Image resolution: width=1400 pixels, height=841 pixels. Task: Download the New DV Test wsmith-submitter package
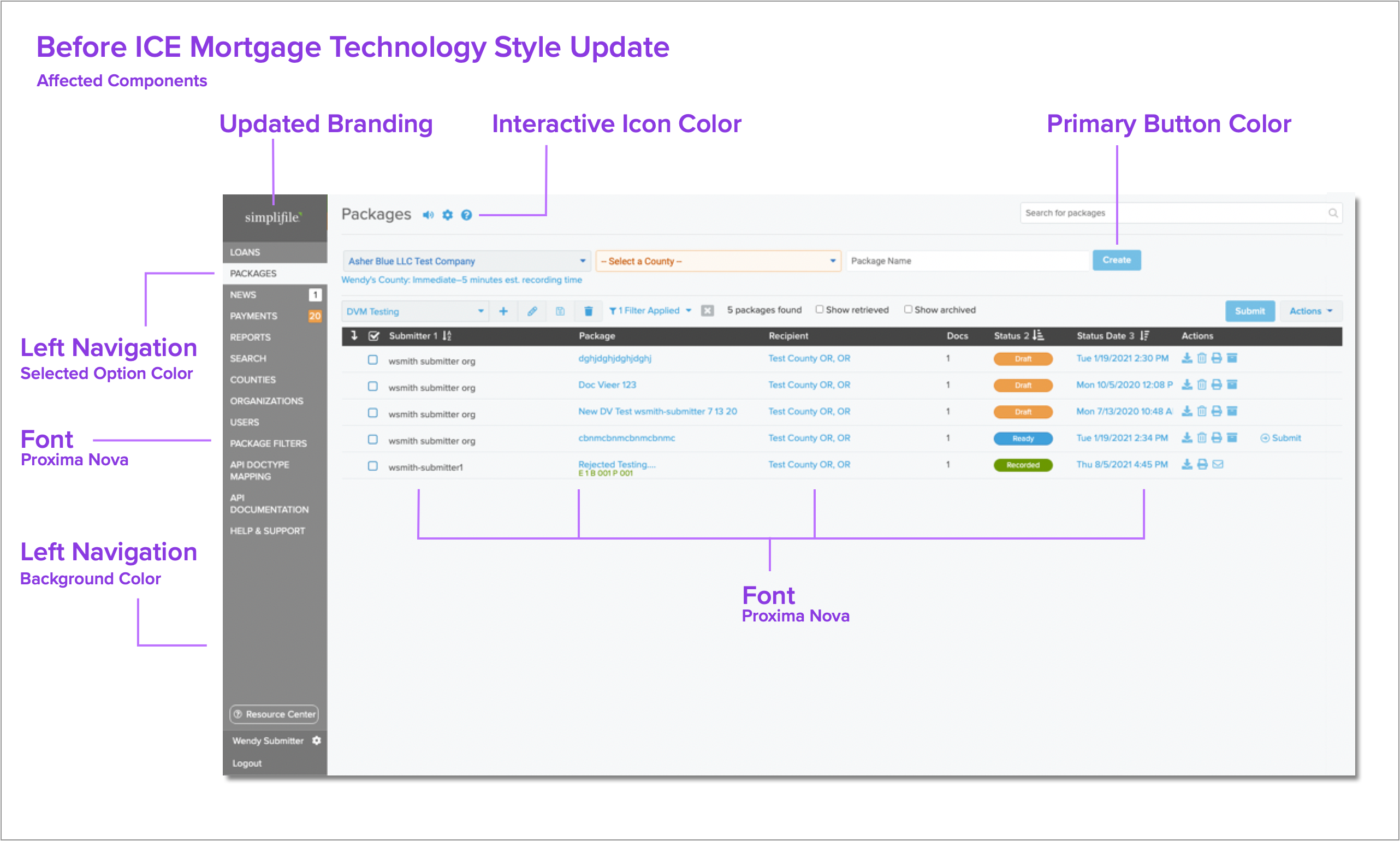[x=1187, y=411]
